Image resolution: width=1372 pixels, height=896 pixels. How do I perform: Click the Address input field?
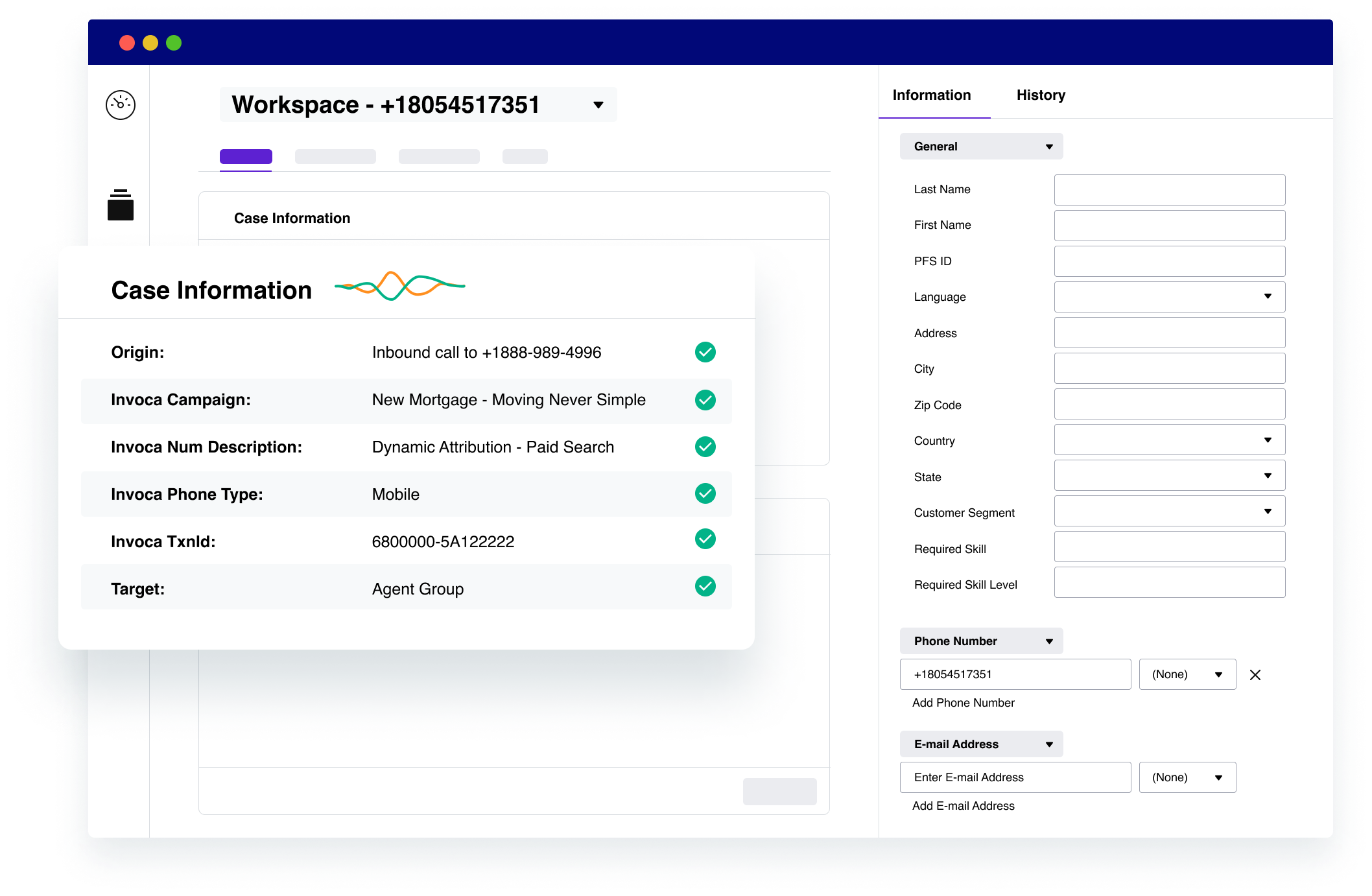coord(1170,333)
